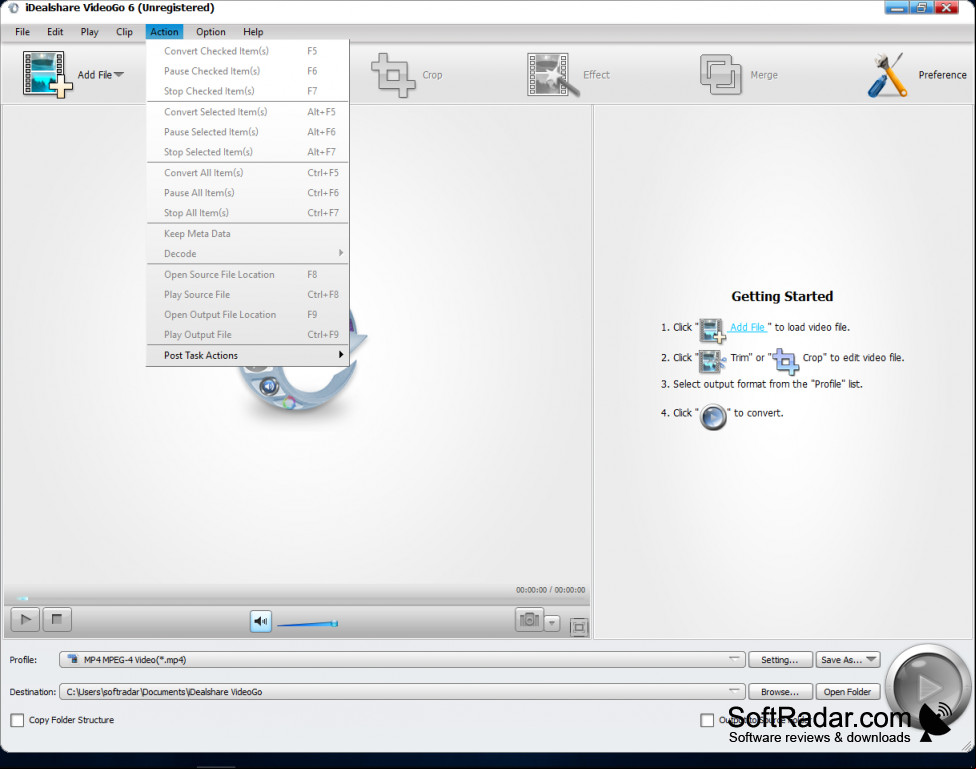Choose Play Source File menu entry
This screenshot has height=769, width=976.
click(x=248, y=295)
